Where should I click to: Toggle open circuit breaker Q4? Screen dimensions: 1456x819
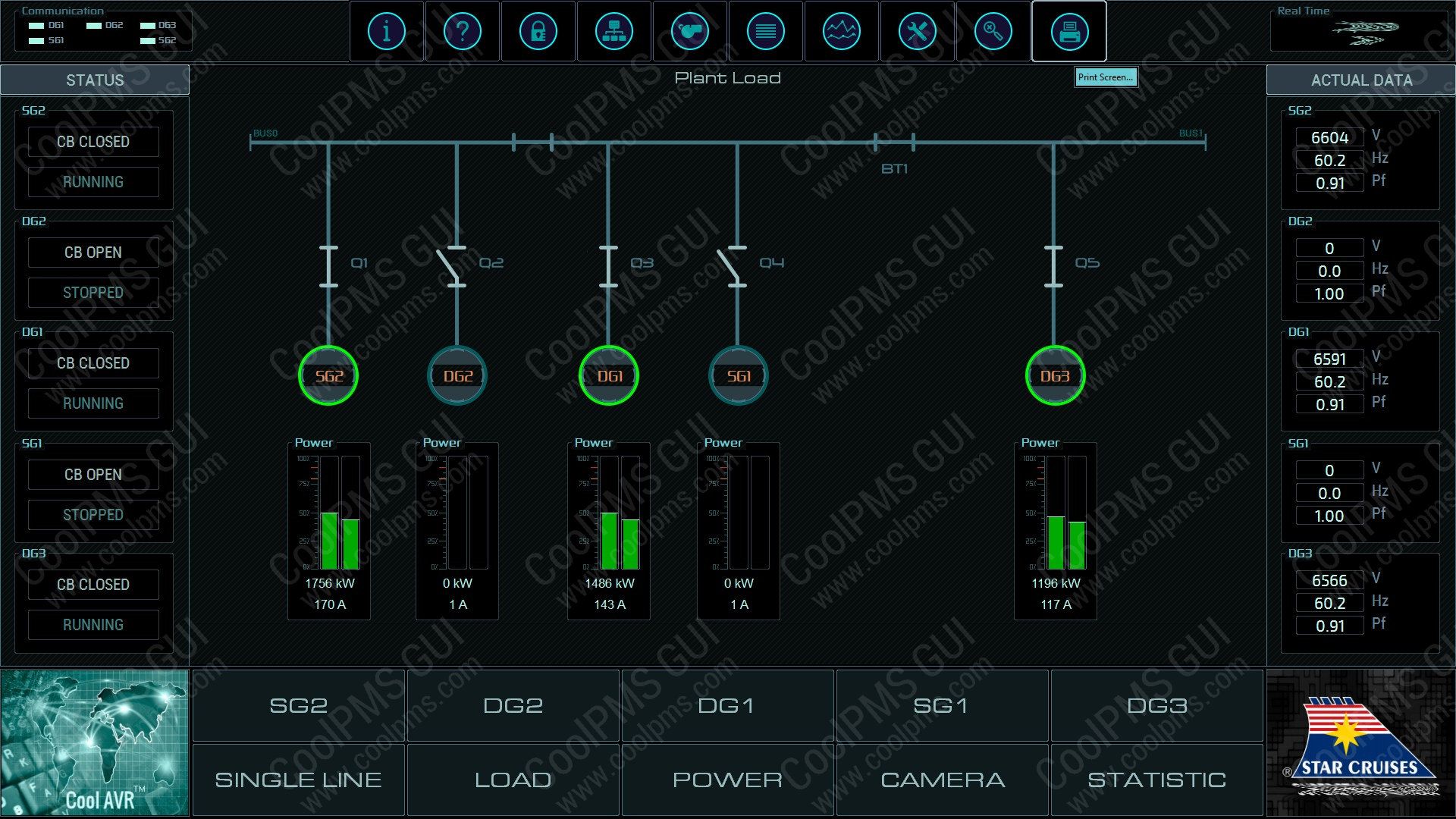pyautogui.click(x=733, y=266)
